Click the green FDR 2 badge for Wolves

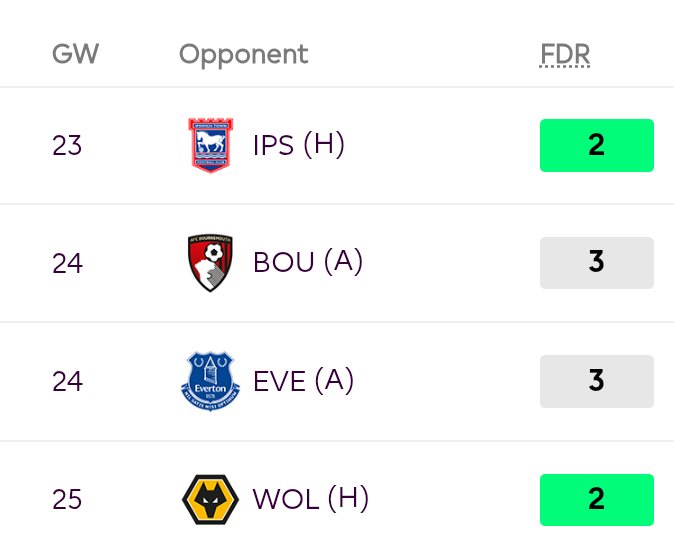tap(597, 499)
